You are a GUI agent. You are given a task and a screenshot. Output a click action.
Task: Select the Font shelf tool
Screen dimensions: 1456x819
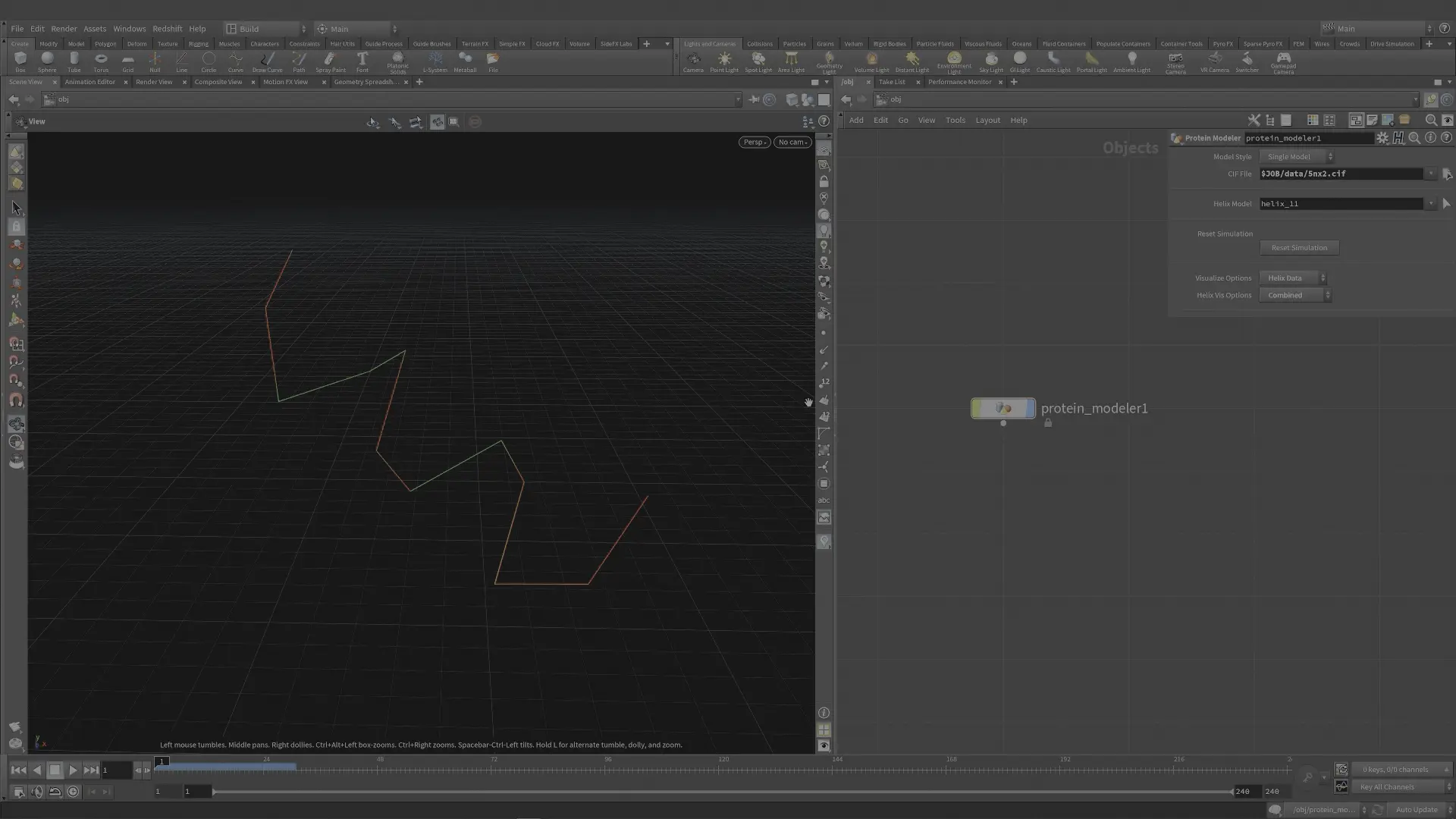(362, 61)
